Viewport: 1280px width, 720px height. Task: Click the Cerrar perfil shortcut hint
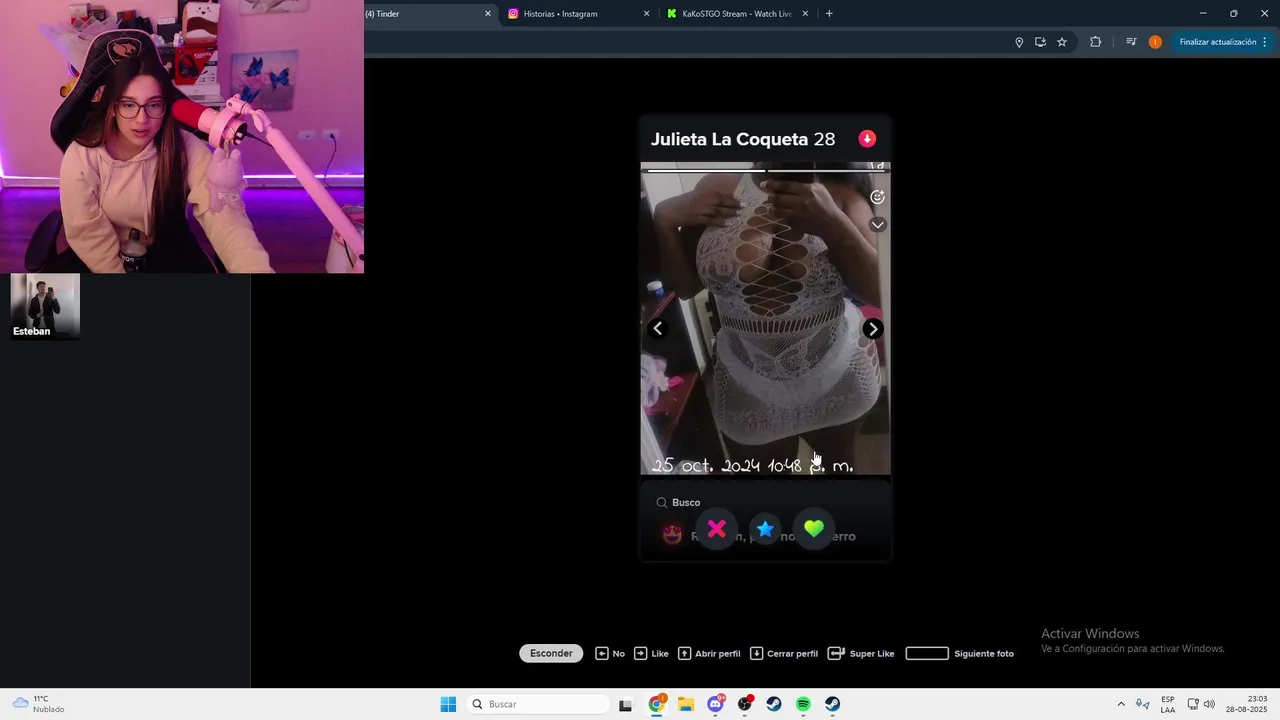coord(784,653)
